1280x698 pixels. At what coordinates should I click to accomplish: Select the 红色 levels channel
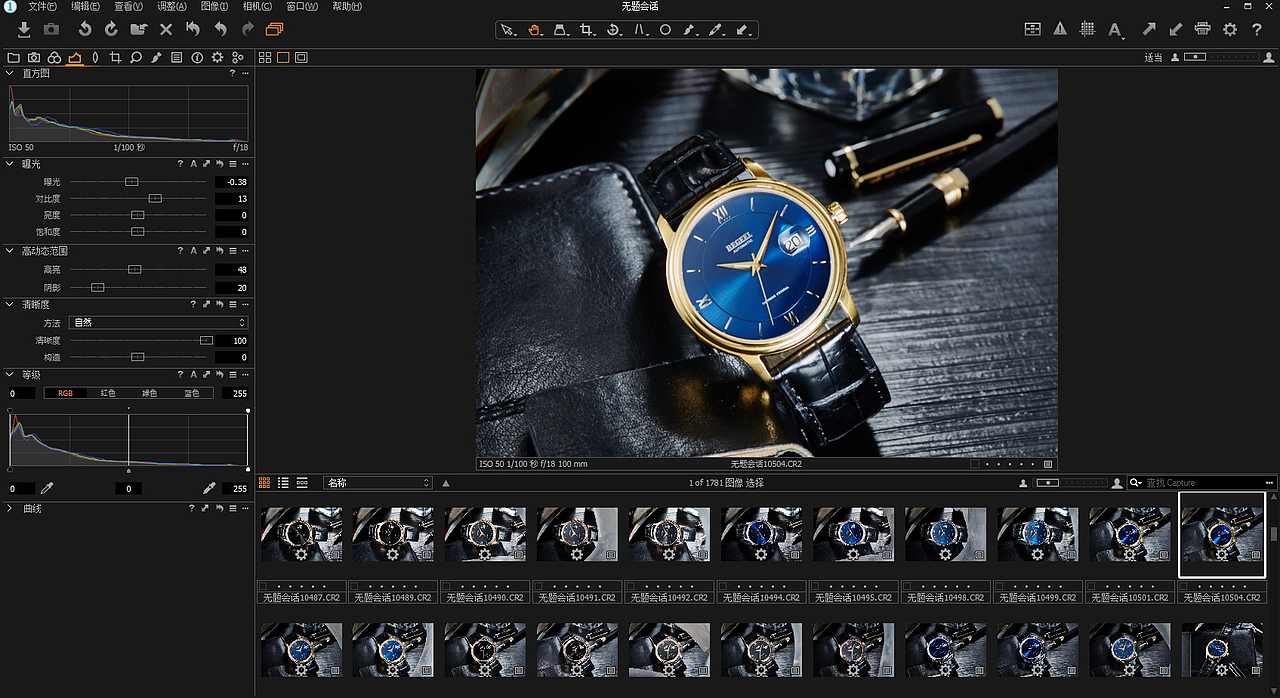(x=108, y=393)
